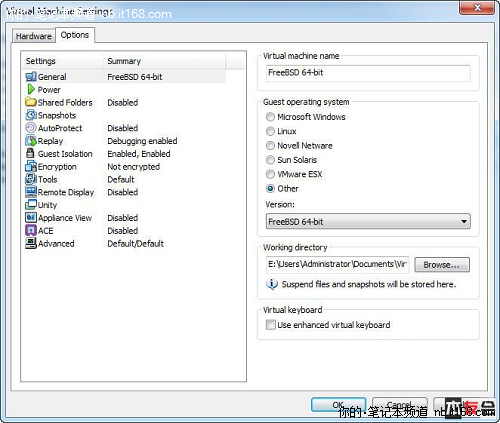Select the Remote Display label
The image size is (500, 423).
[x=66, y=192]
